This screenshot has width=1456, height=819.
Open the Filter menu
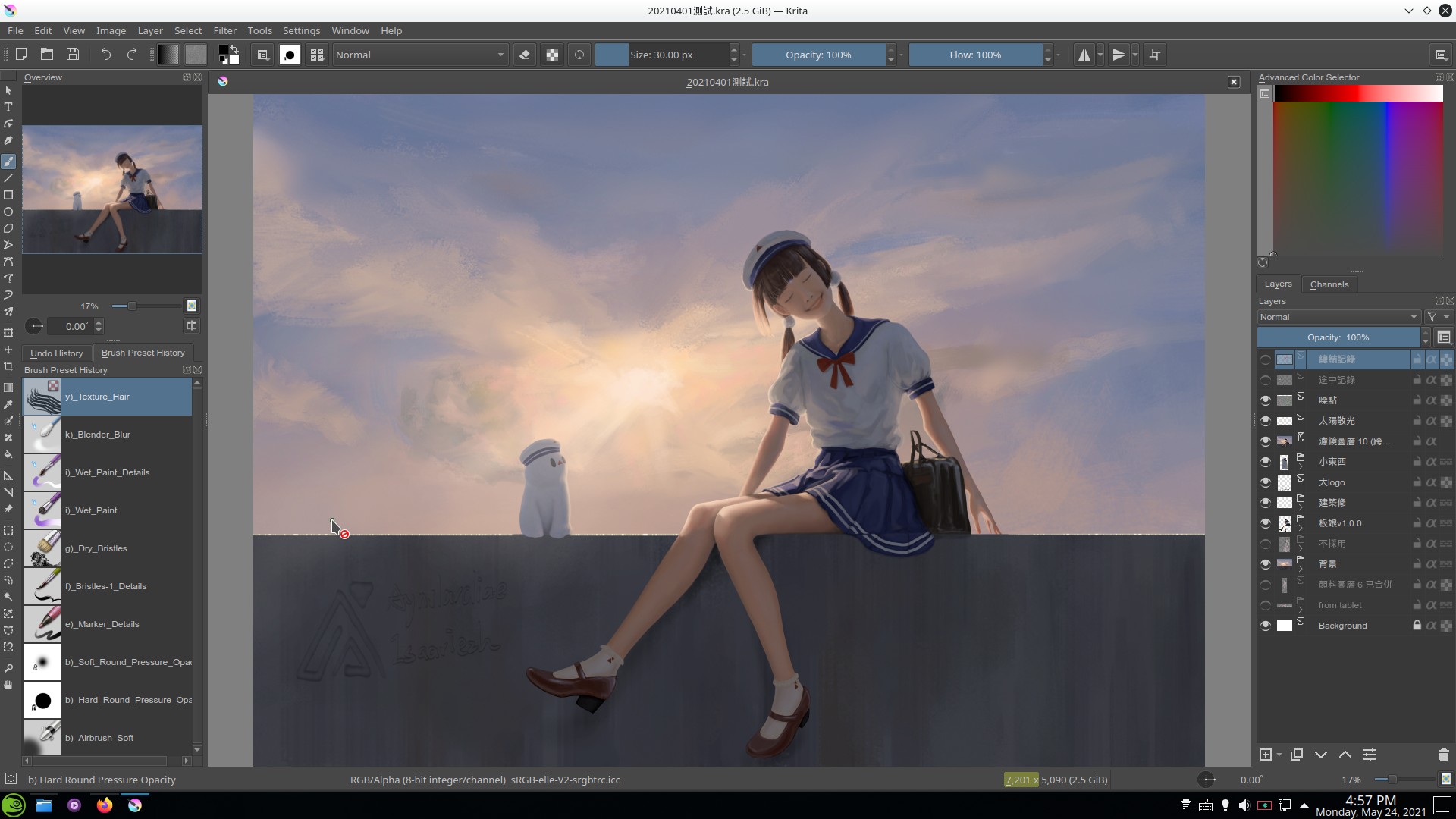pyautogui.click(x=224, y=30)
